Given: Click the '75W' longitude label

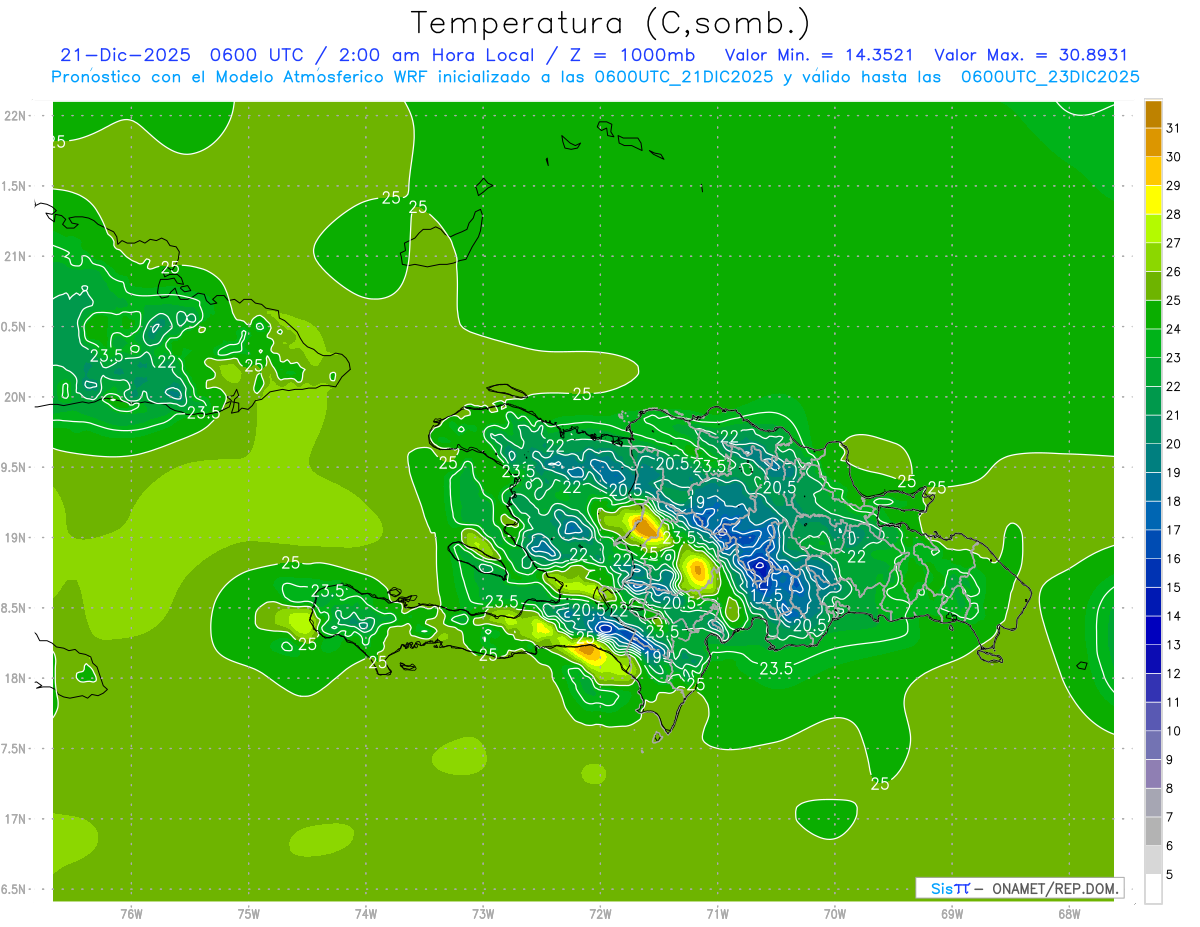Looking at the screenshot, I should (248, 913).
